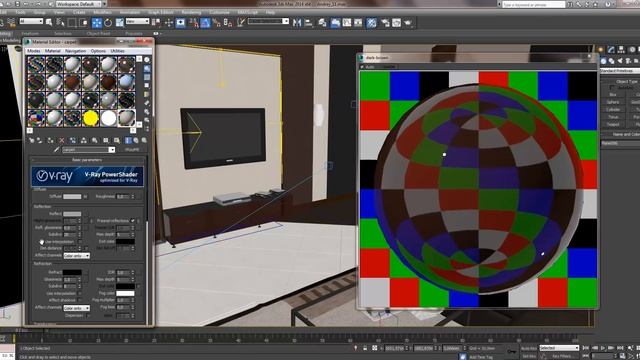
Task: Click the VRayMtl material type button
Action: [x=132, y=150]
